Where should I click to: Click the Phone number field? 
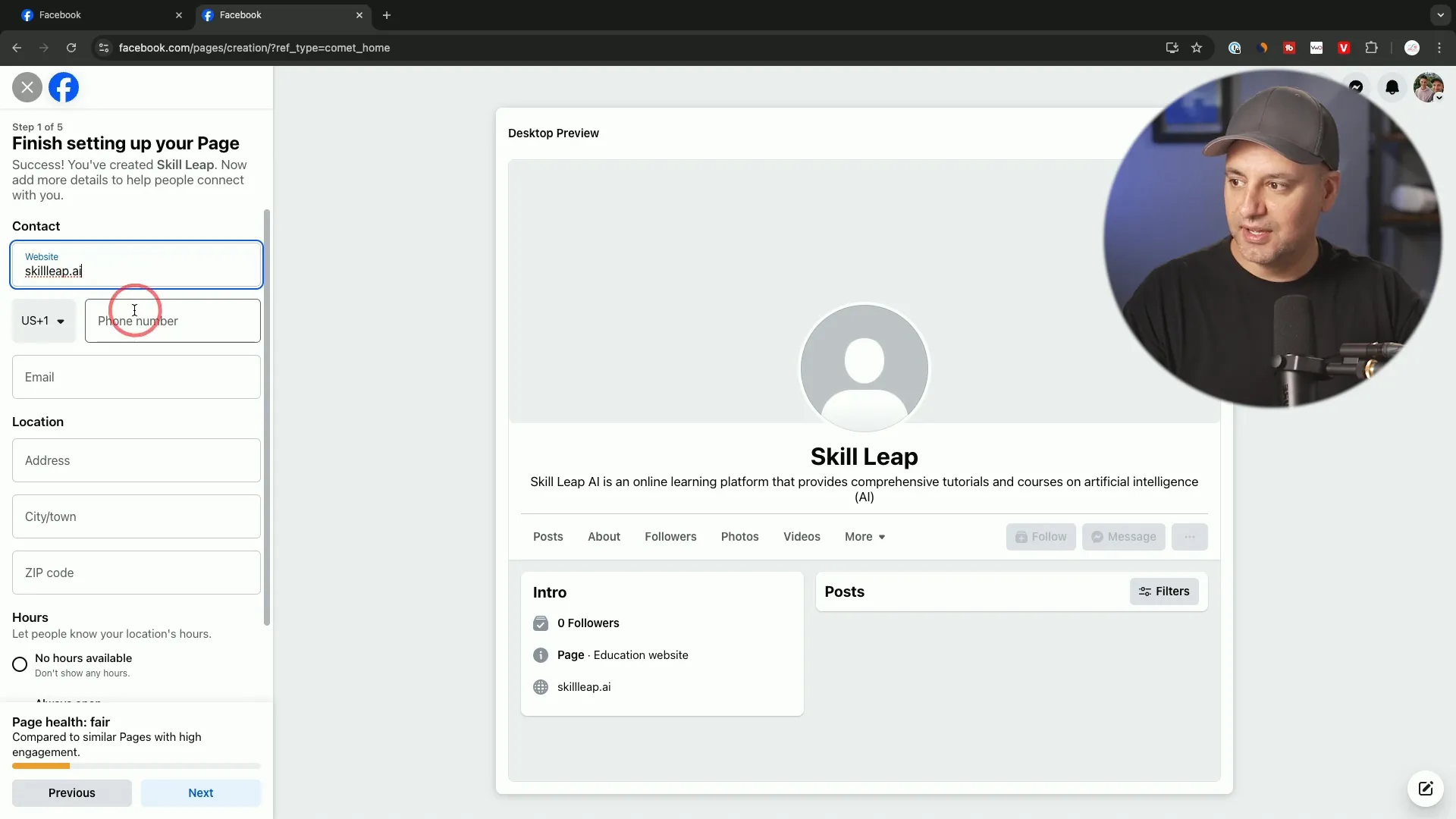173,321
